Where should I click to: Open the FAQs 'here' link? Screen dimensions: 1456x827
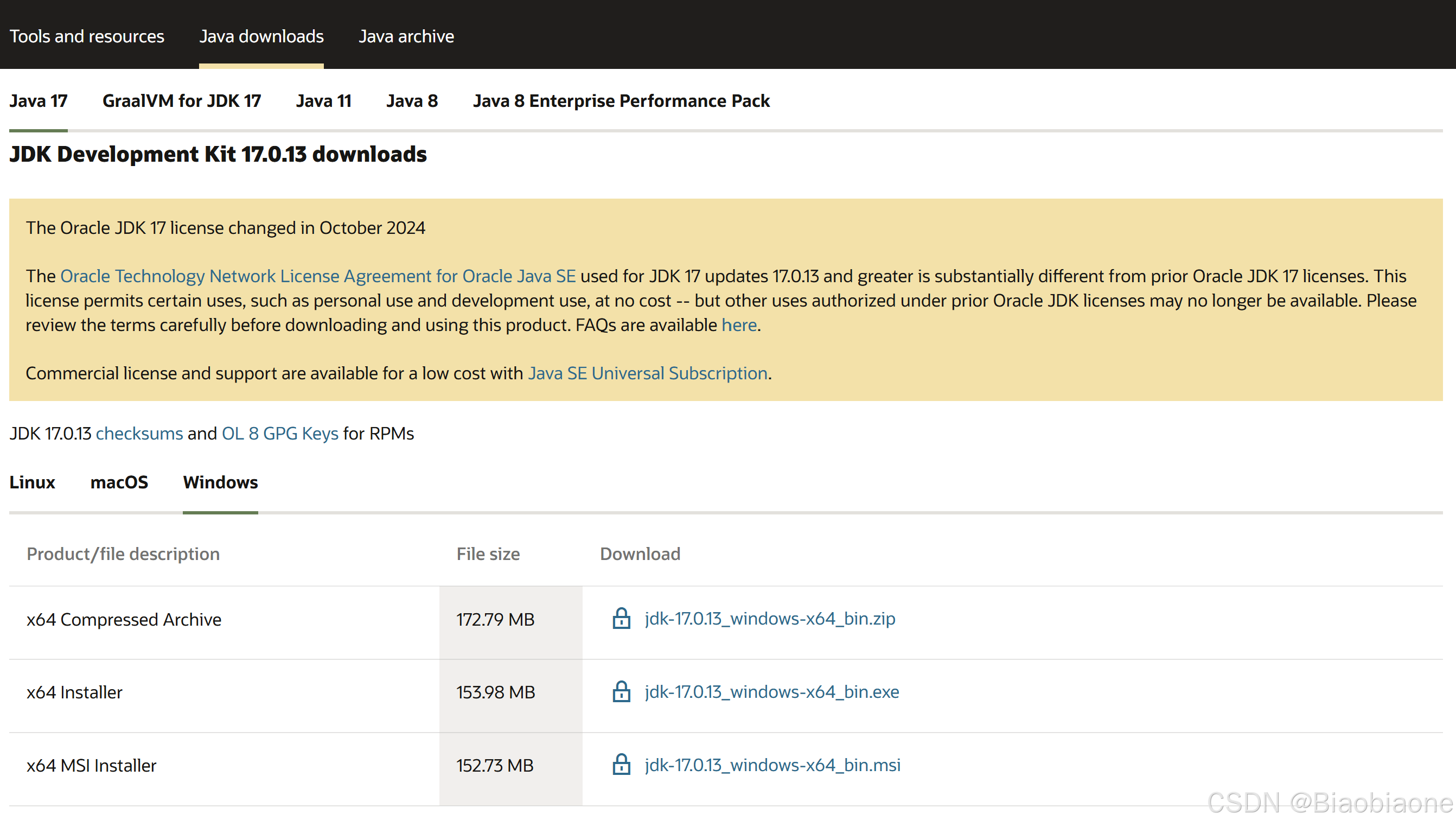738,325
